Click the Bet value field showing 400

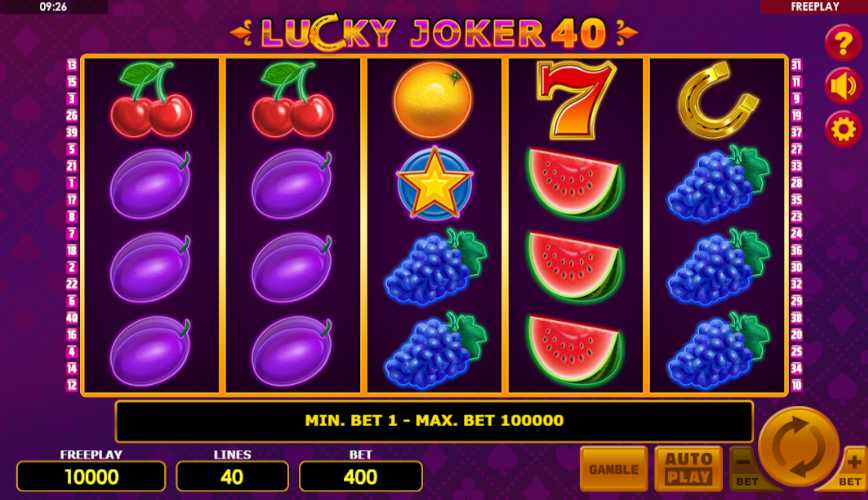pos(360,476)
